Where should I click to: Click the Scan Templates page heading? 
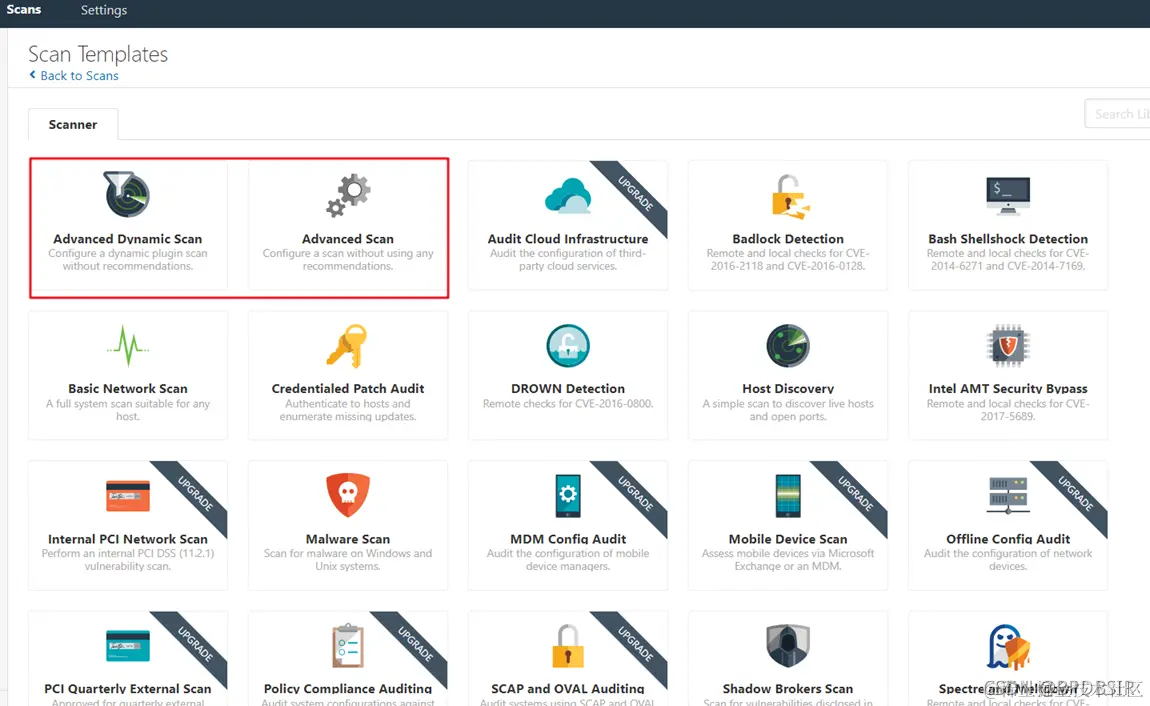98,54
